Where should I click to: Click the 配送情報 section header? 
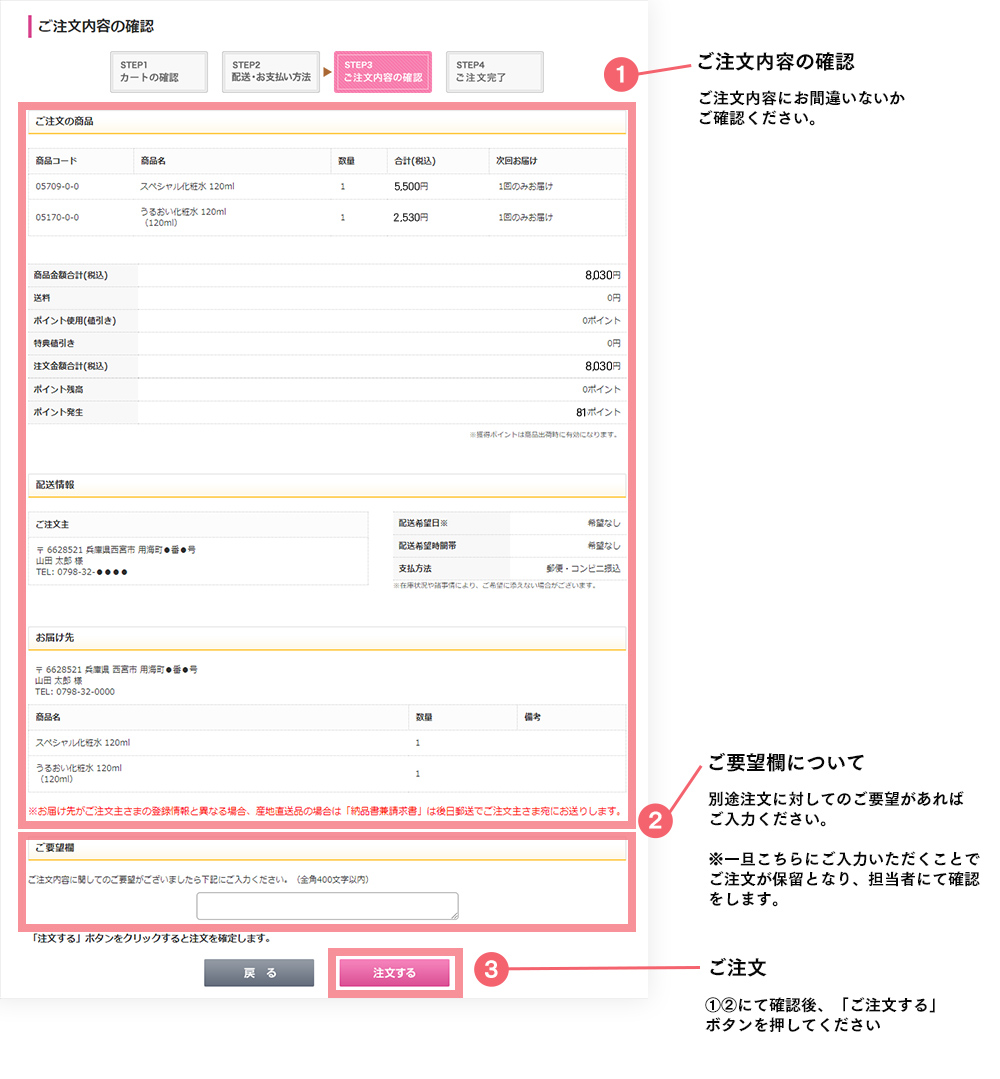point(56,484)
